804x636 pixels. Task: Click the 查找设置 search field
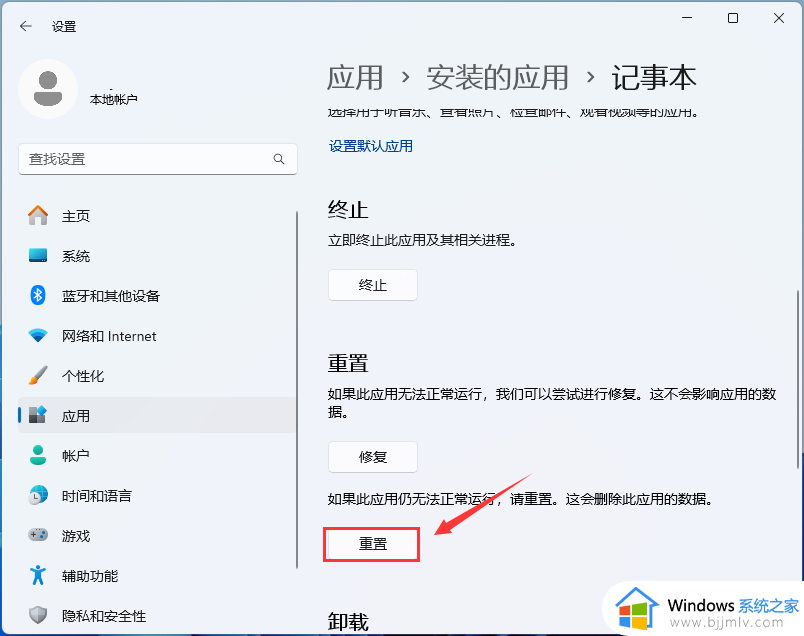coord(158,159)
